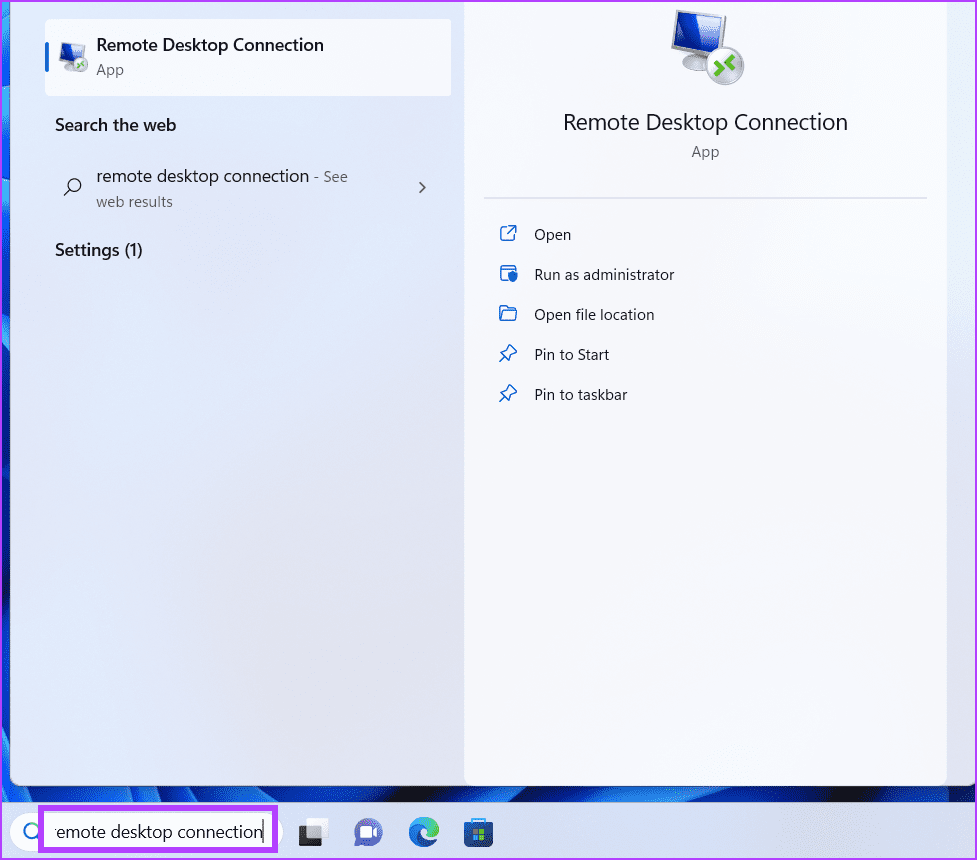
Task: Launch the Teams Chat taskbar icon
Action: [368, 833]
